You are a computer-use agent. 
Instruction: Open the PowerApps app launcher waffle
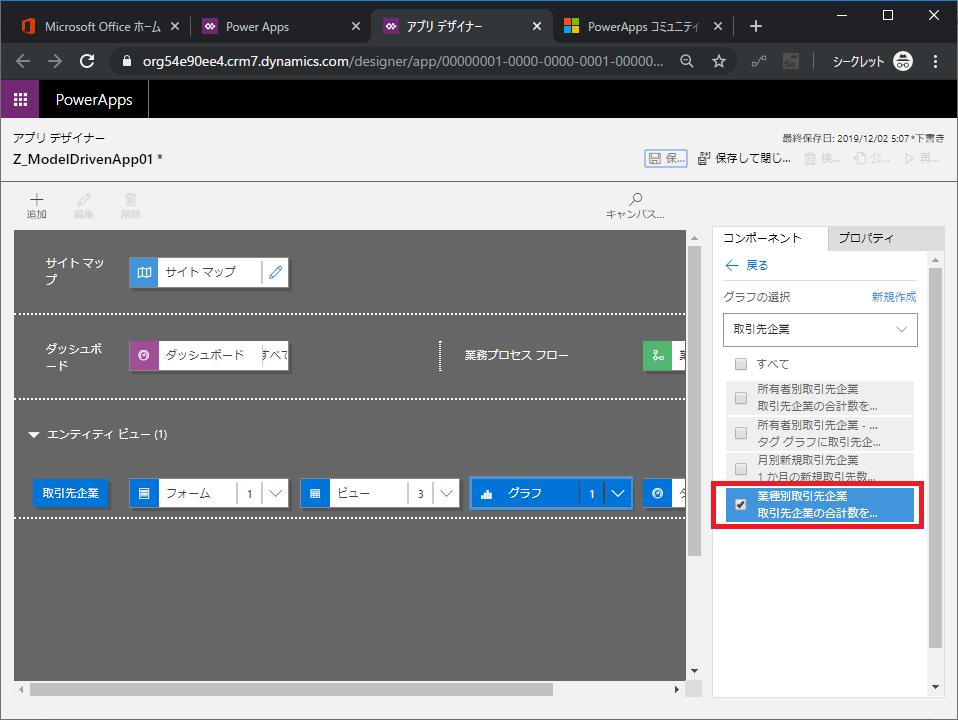click(x=20, y=99)
